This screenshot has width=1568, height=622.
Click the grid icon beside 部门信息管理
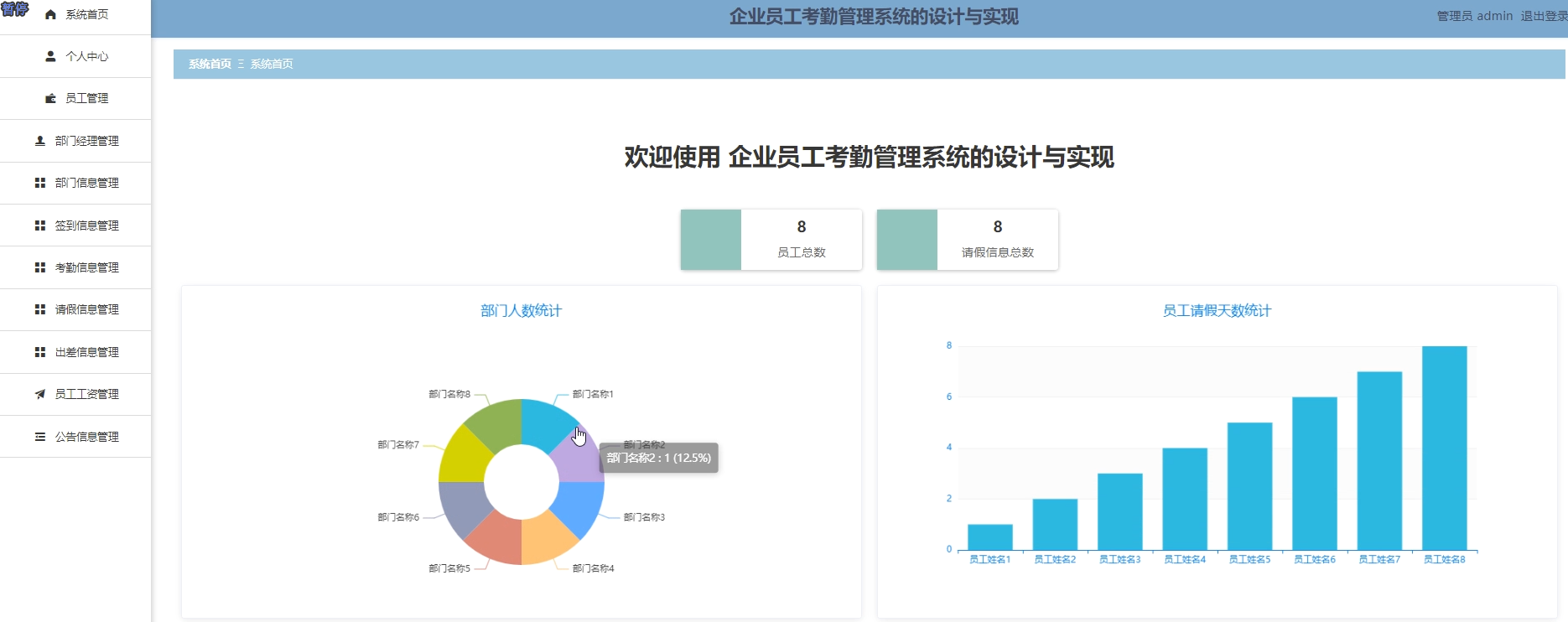point(39,183)
